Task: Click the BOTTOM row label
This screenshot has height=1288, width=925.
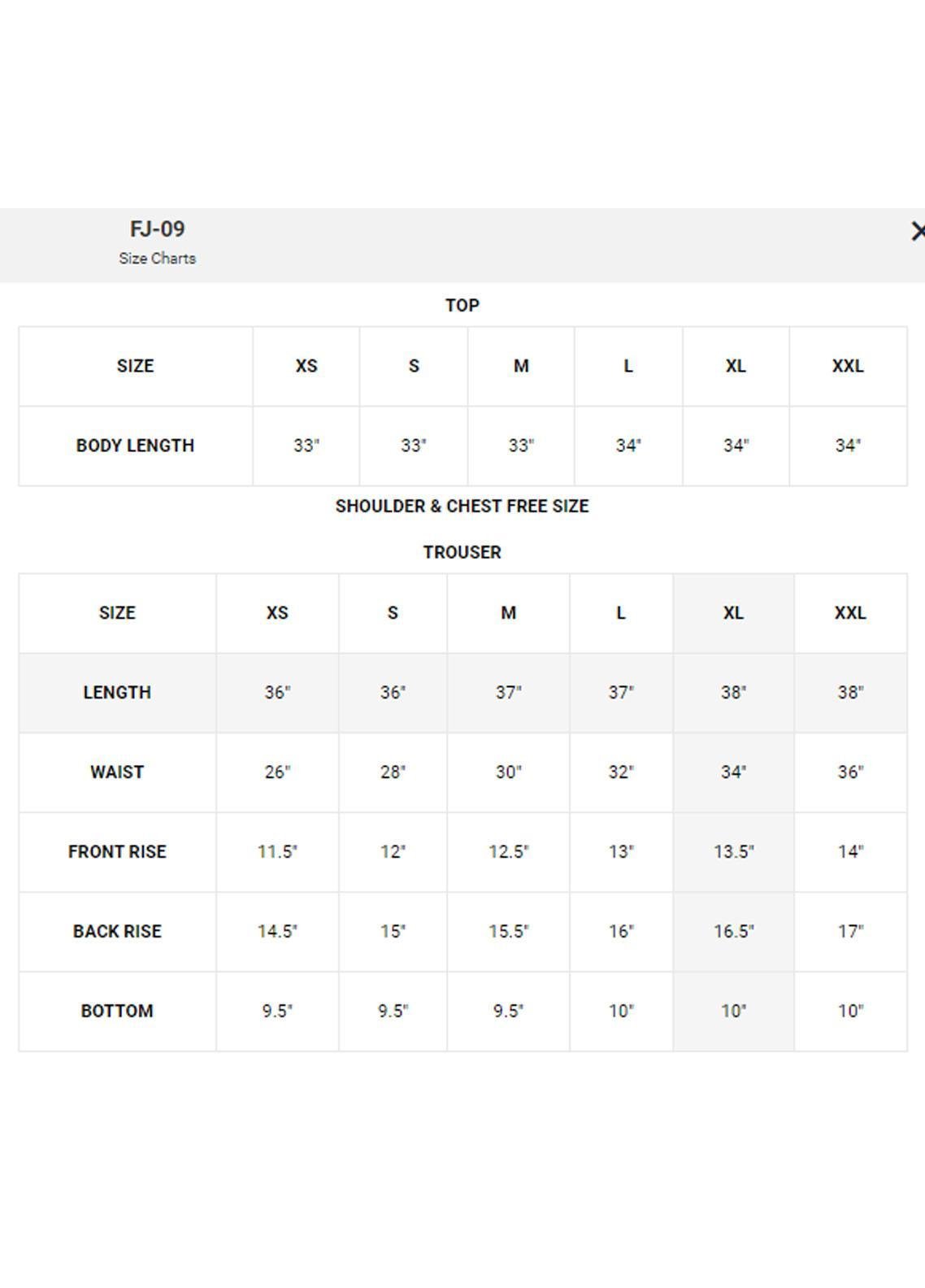Action: [117, 1012]
